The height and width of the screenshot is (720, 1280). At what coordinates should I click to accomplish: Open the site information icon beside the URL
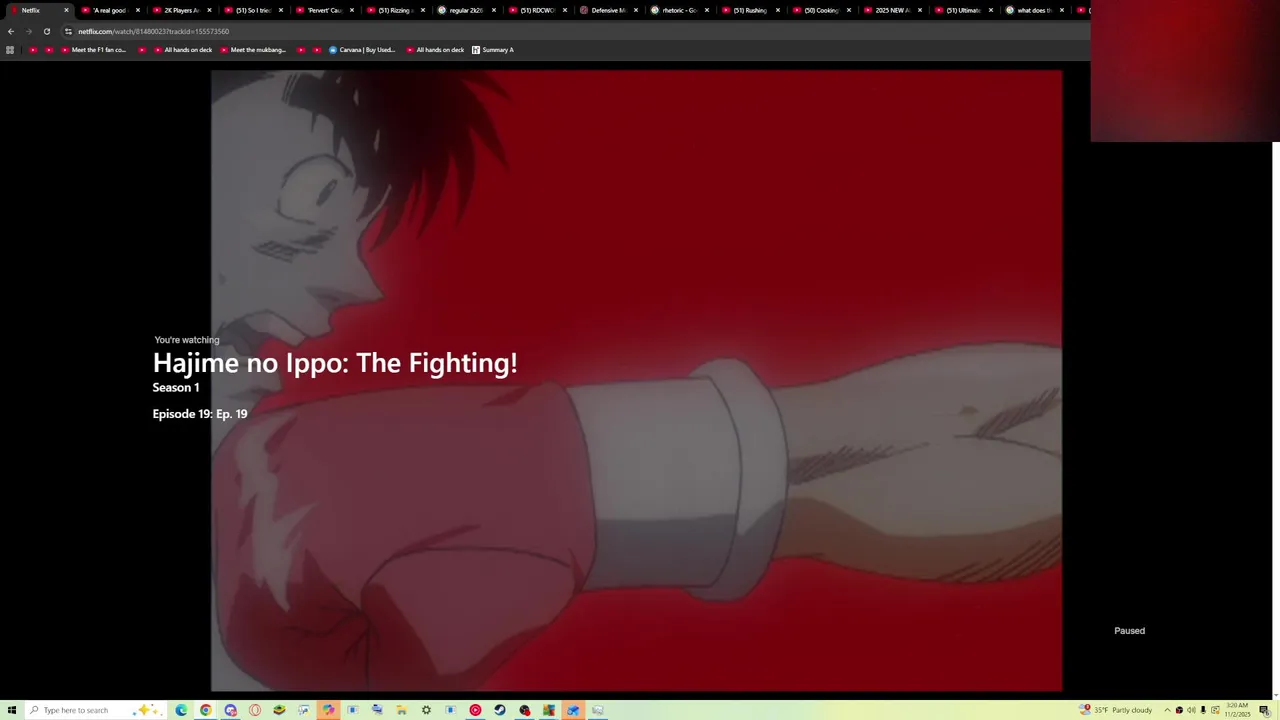[x=68, y=31]
